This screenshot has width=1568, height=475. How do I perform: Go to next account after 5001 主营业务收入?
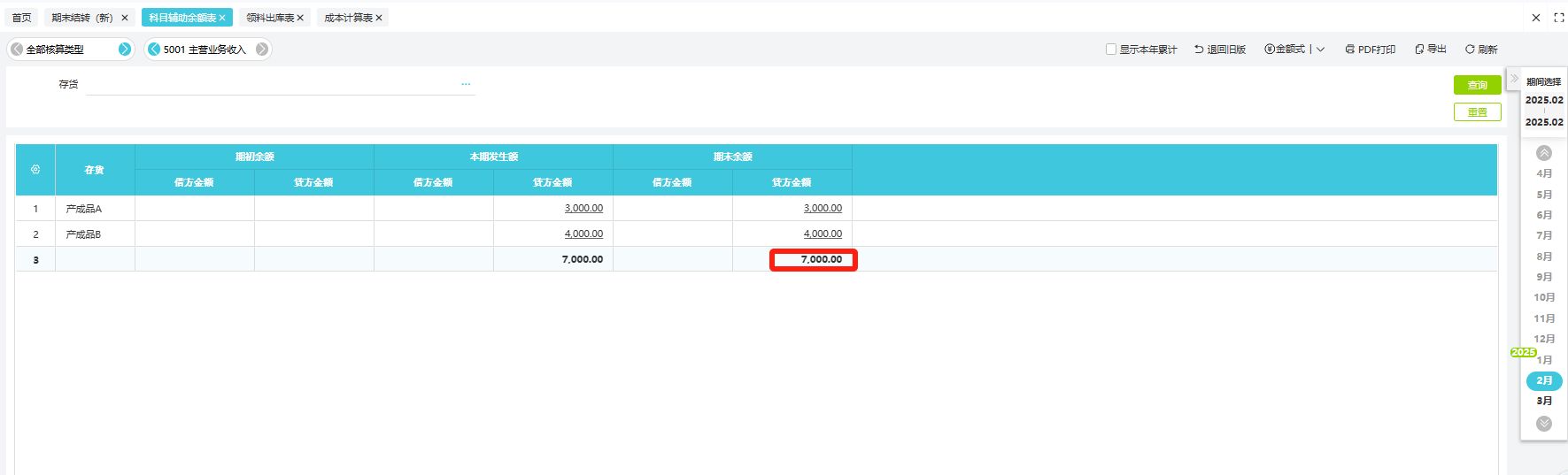[x=262, y=50]
